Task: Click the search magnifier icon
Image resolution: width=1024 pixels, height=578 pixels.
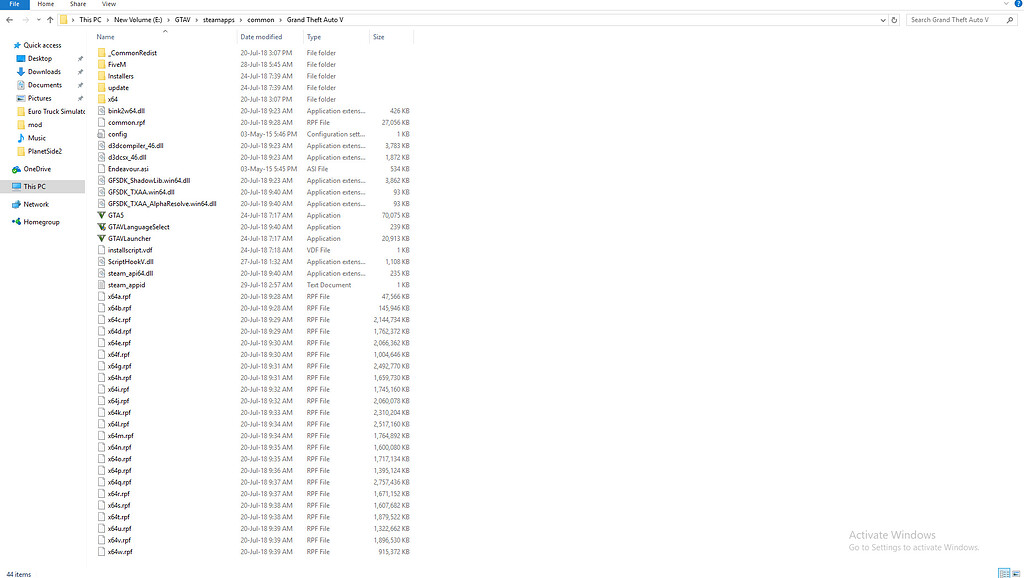Action: pyautogui.click(x=1011, y=19)
